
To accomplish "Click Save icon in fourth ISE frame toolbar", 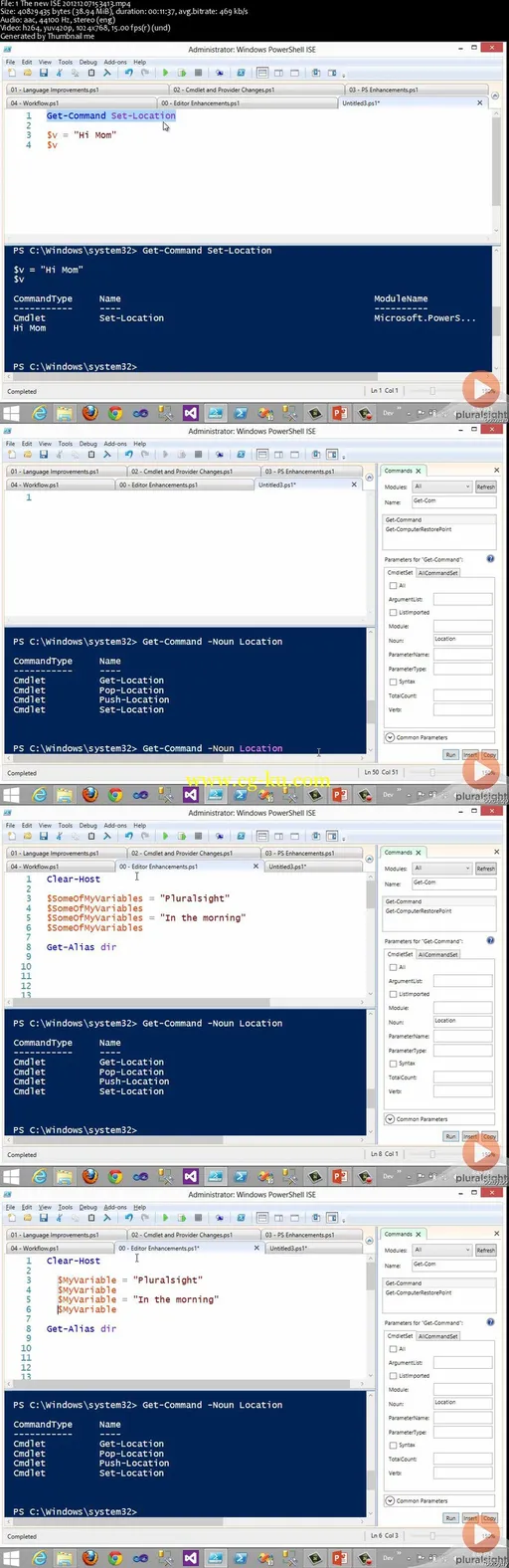I will (x=44, y=1217).
